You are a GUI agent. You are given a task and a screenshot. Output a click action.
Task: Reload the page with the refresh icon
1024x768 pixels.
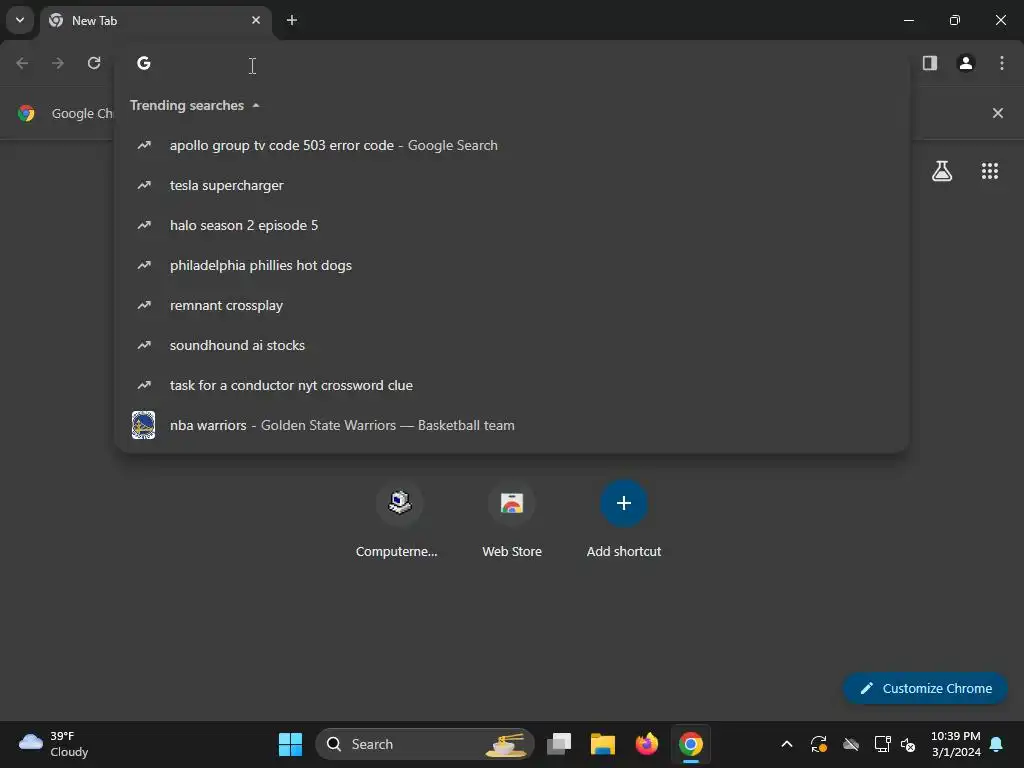(94, 63)
